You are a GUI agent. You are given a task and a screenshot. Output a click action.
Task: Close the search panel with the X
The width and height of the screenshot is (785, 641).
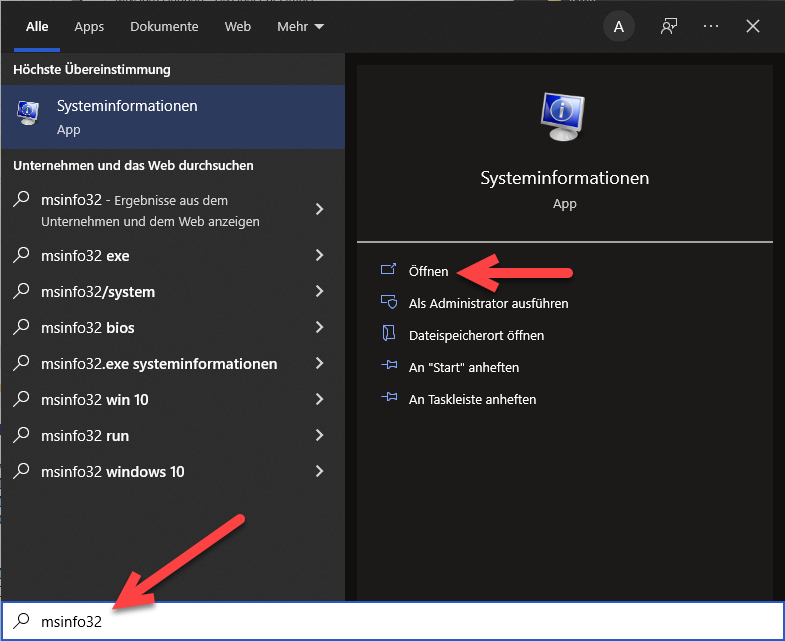pyautogui.click(x=753, y=27)
